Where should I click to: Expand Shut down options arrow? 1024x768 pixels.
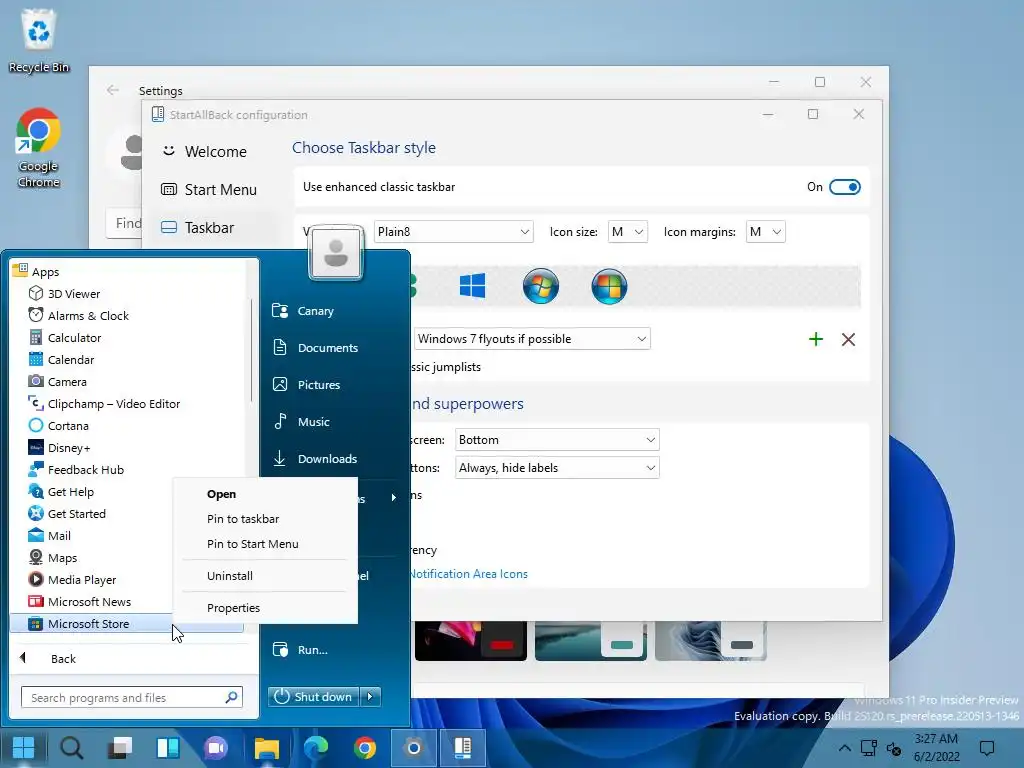point(370,697)
